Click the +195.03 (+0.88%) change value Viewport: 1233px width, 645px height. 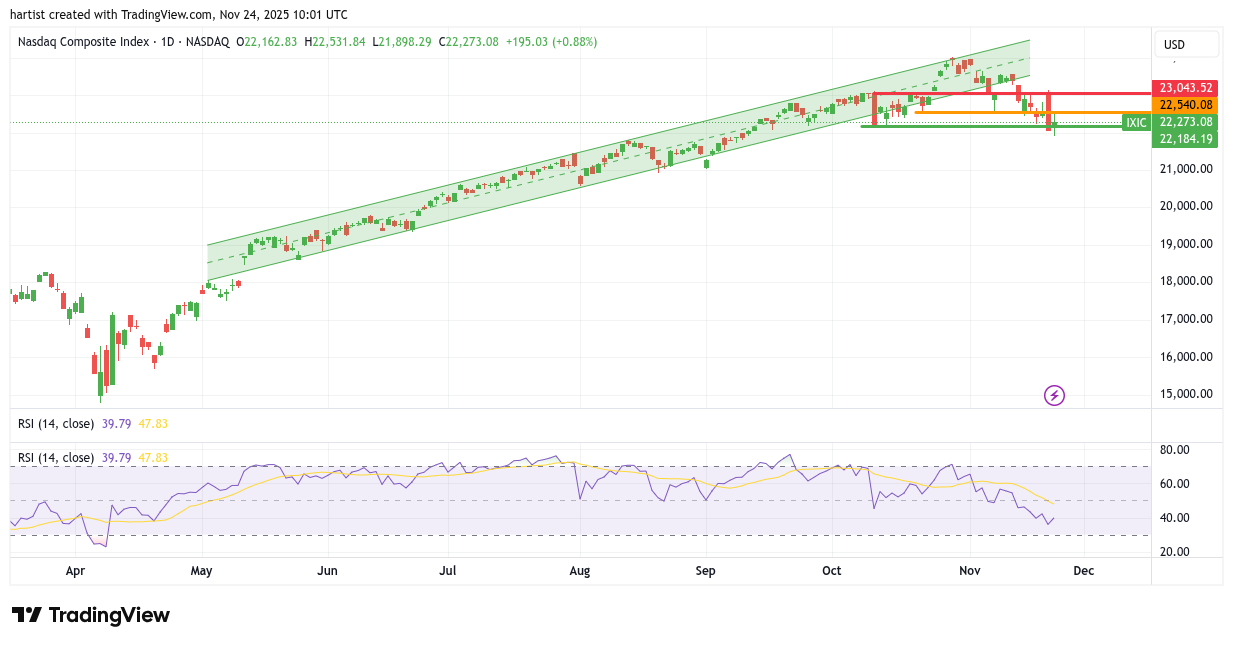pyautogui.click(x=551, y=42)
